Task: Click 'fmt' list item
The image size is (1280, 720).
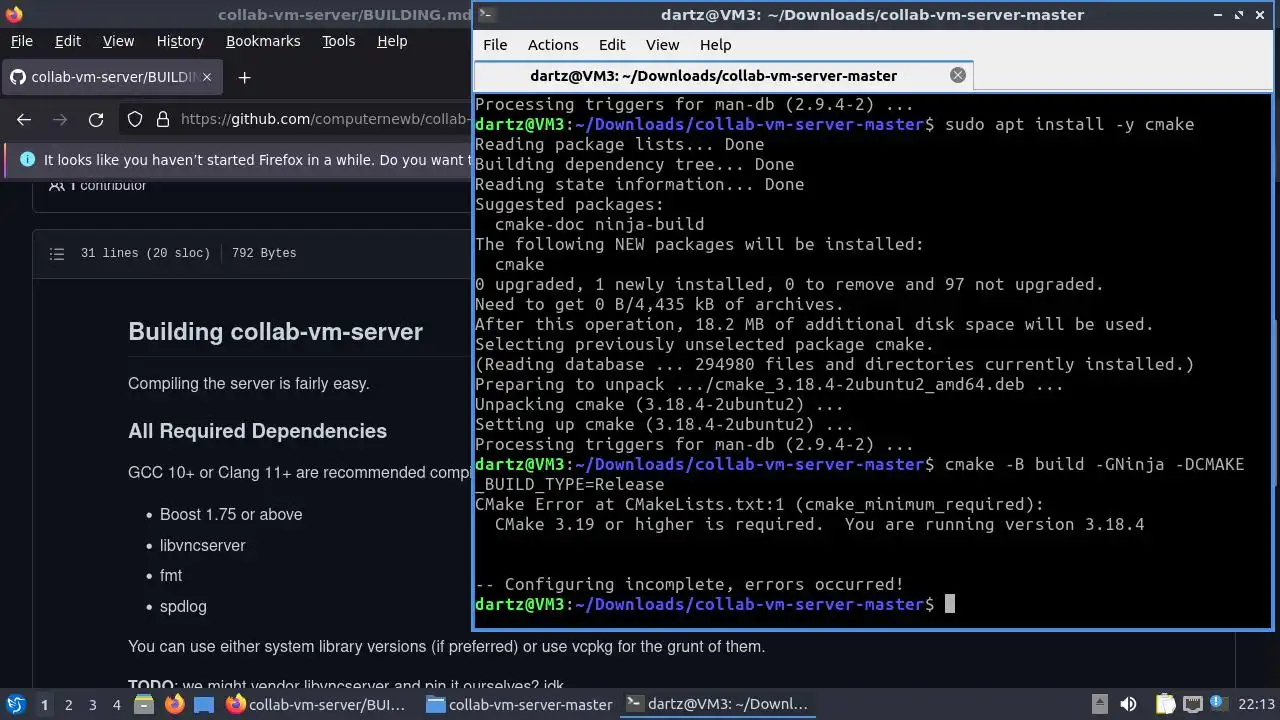Action: [171, 575]
